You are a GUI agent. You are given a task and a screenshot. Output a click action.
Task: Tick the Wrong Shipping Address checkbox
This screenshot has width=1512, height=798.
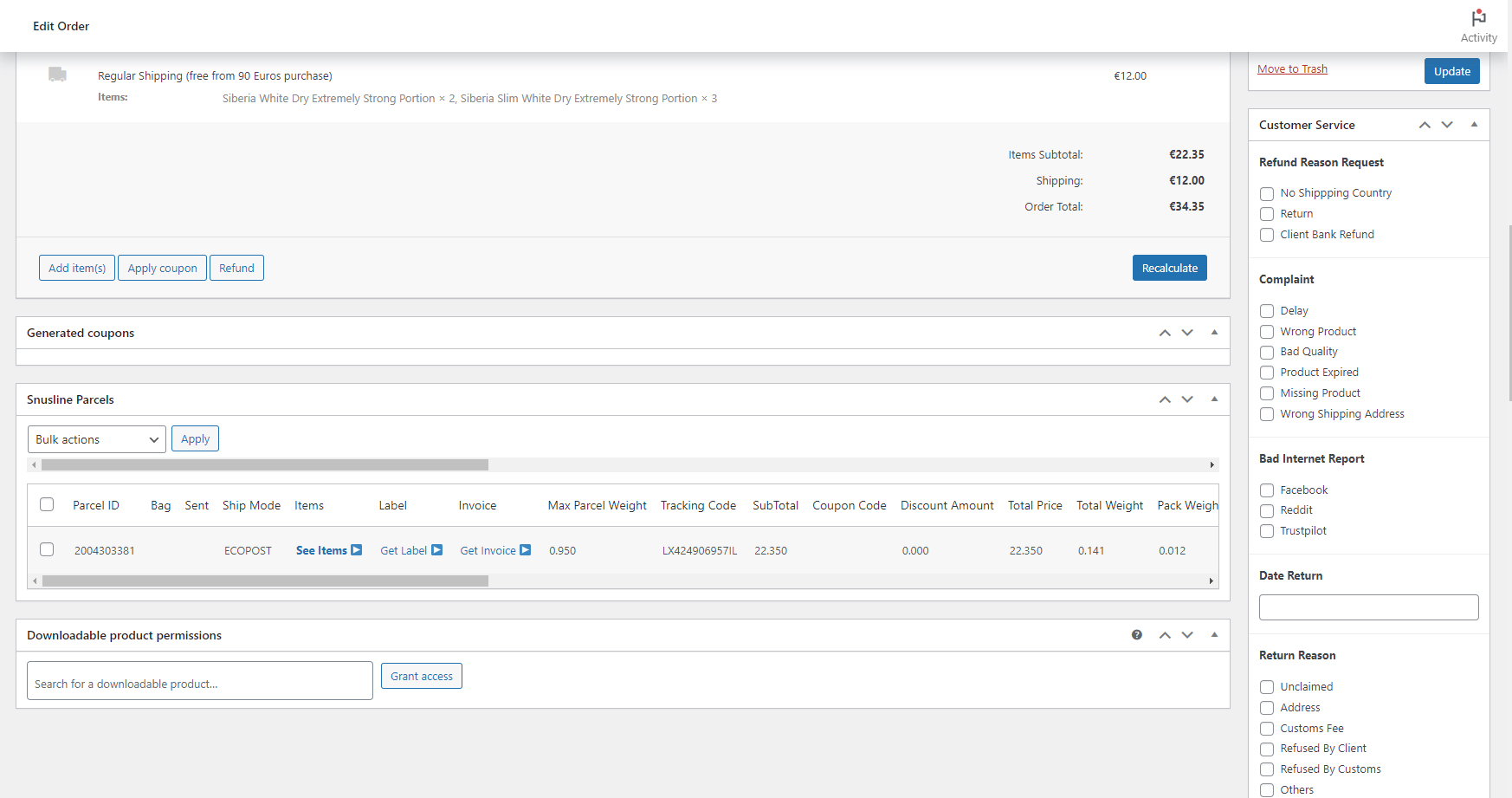1267,414
